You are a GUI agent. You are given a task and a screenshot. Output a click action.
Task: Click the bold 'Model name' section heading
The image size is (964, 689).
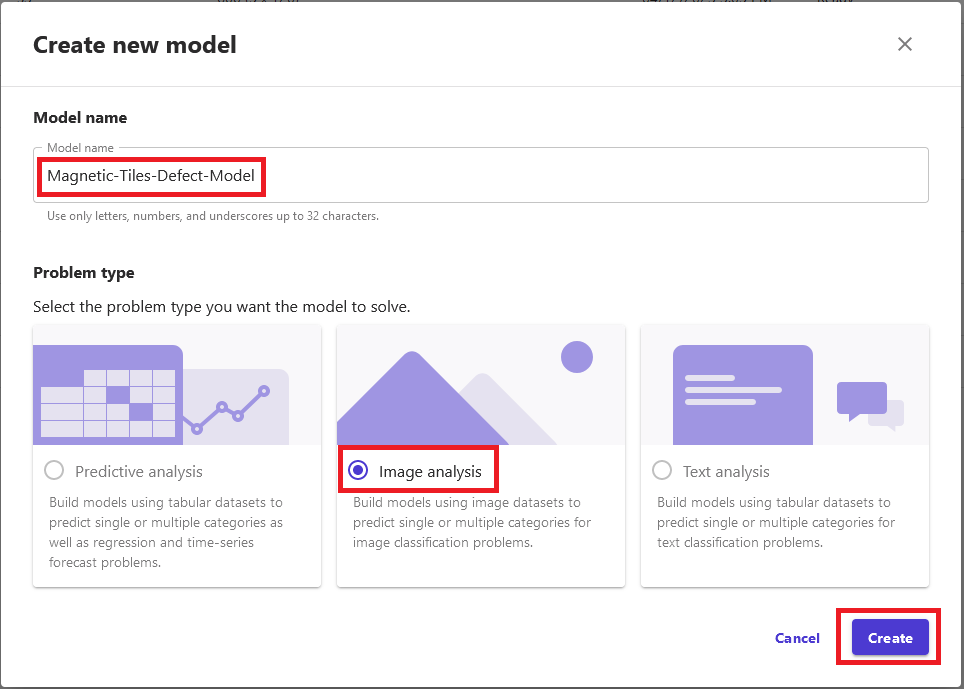tap(80, 117)
